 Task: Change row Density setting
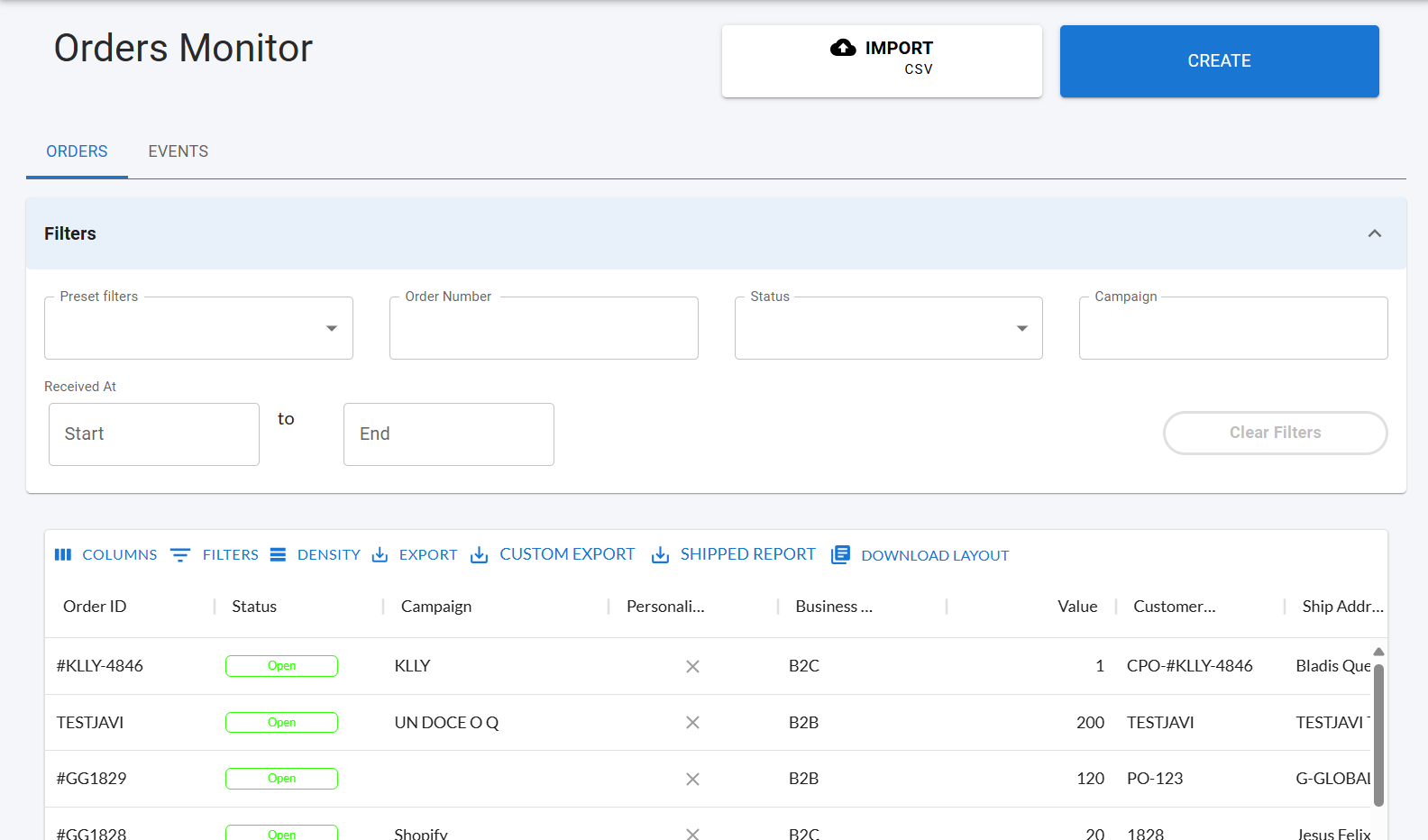316,554
